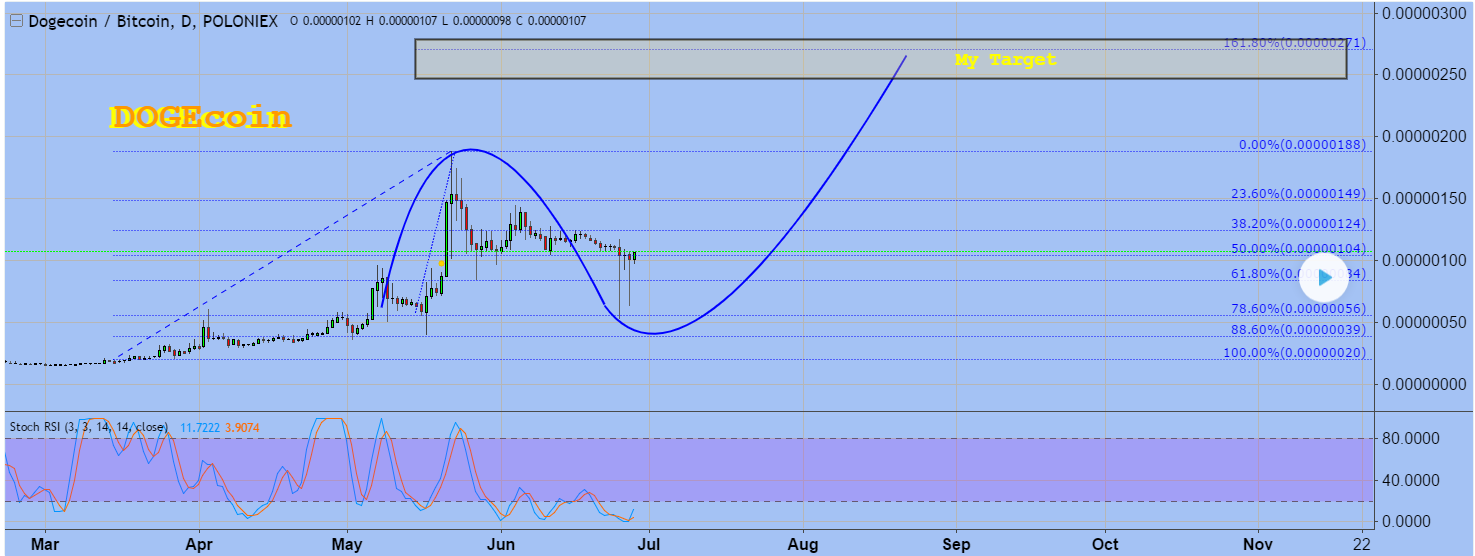Click the 'Jun' label on the time axis
Image resolution: width=1475 pixels, height=556 pixels.
point(500,544)
